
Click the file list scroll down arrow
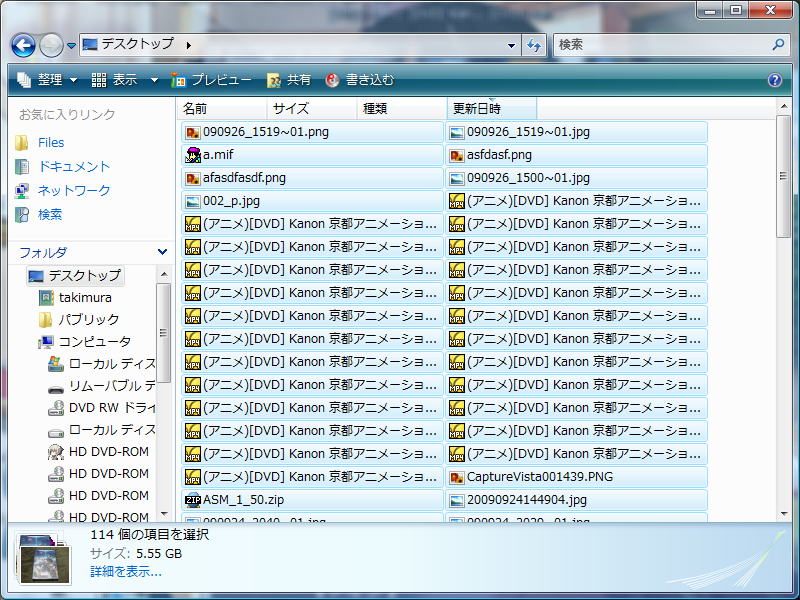[x=783, y=514]
